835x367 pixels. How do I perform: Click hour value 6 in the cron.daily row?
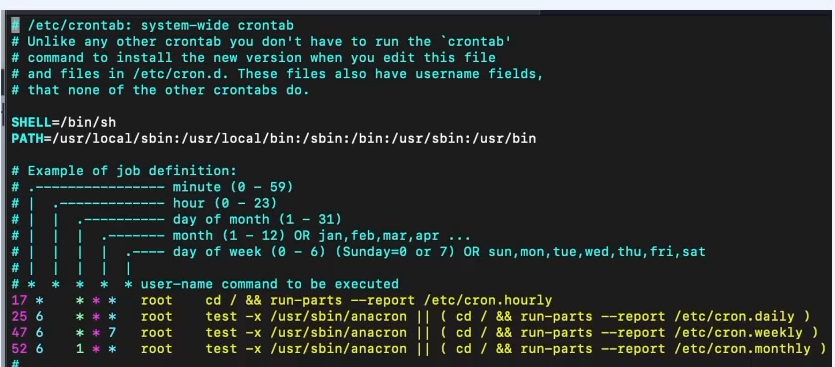(x=39, y=316)
